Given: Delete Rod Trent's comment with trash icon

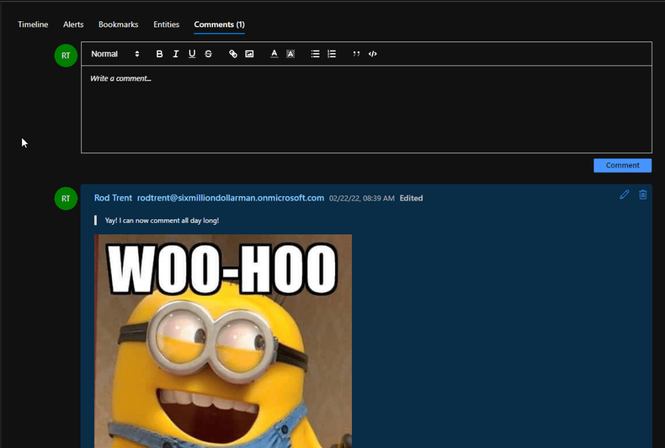Looking at the screenshot, I should click(x=643, y=195).
